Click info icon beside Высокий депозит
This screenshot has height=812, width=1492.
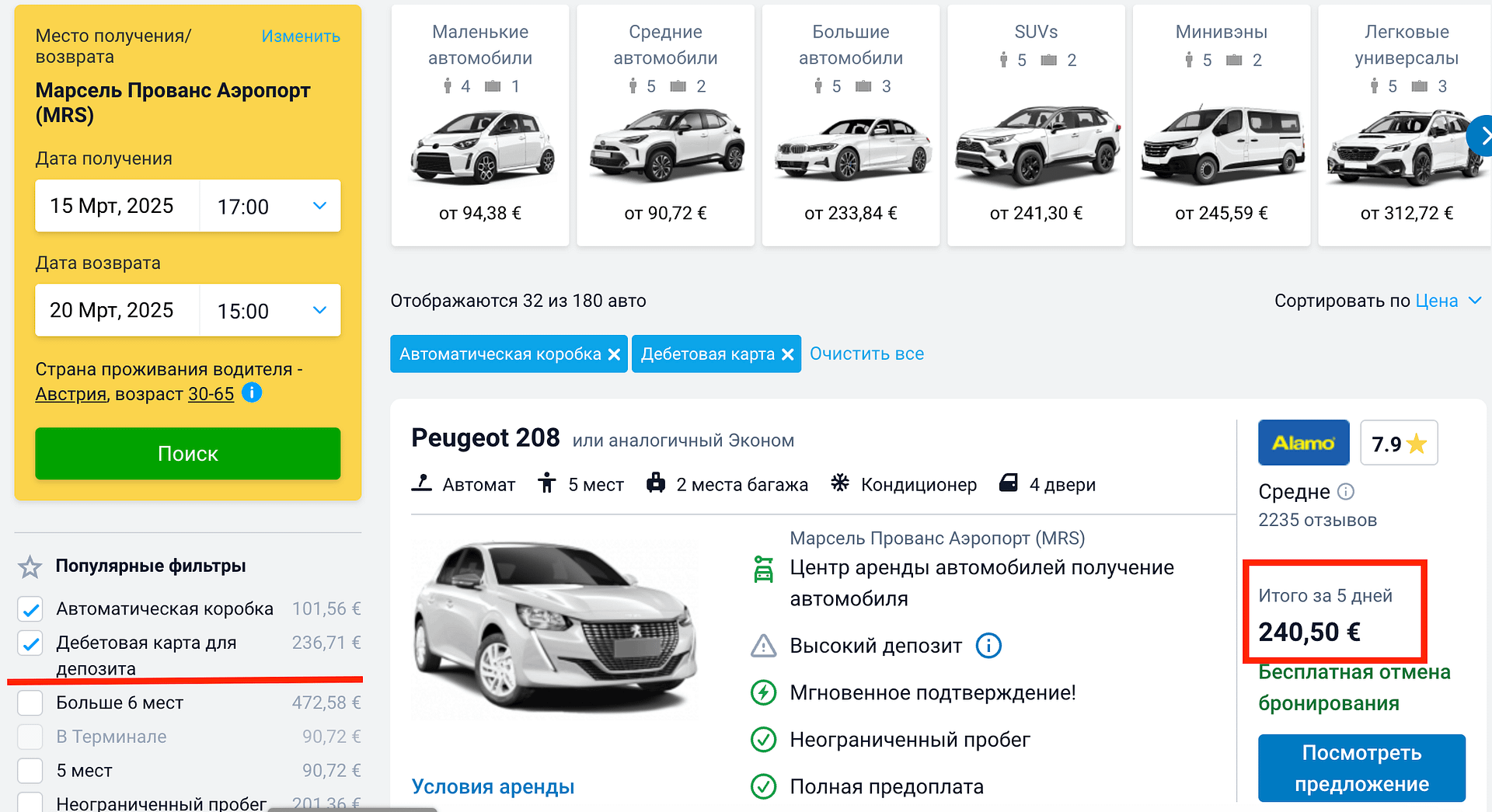point(988,646)
